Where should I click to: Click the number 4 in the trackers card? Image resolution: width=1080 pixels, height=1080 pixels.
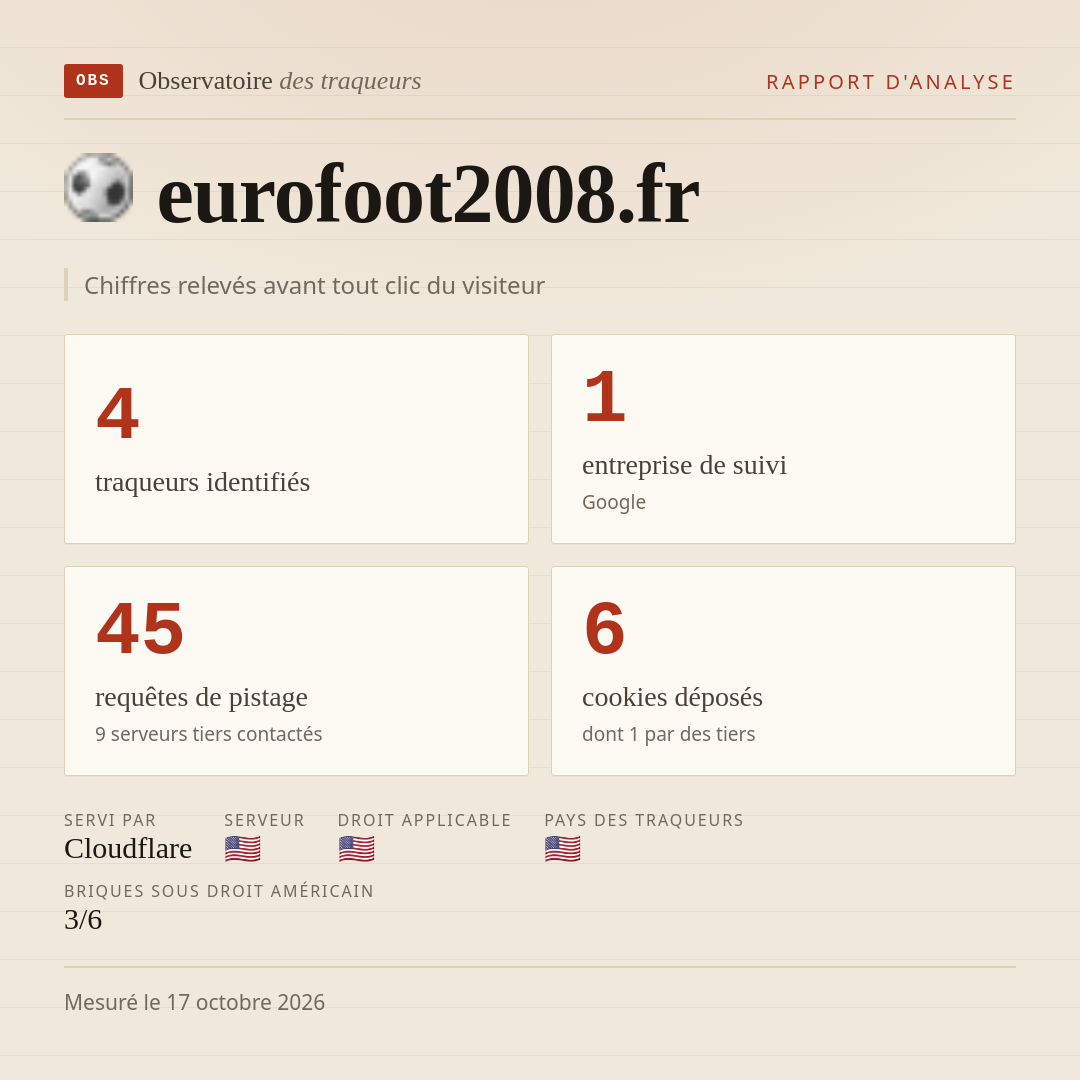point(118,413)
